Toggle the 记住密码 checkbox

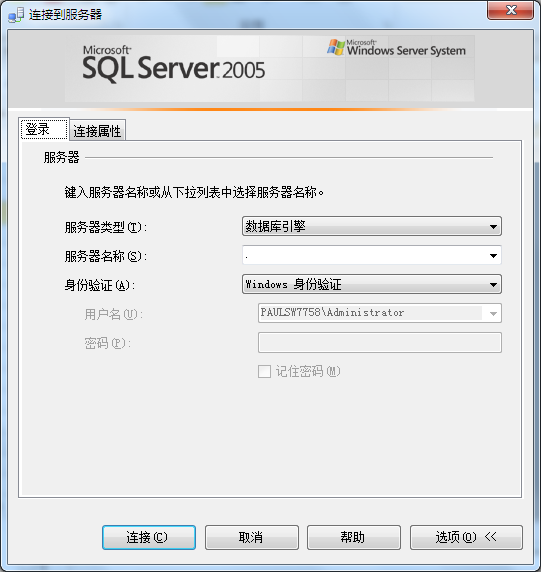[264, 371]
